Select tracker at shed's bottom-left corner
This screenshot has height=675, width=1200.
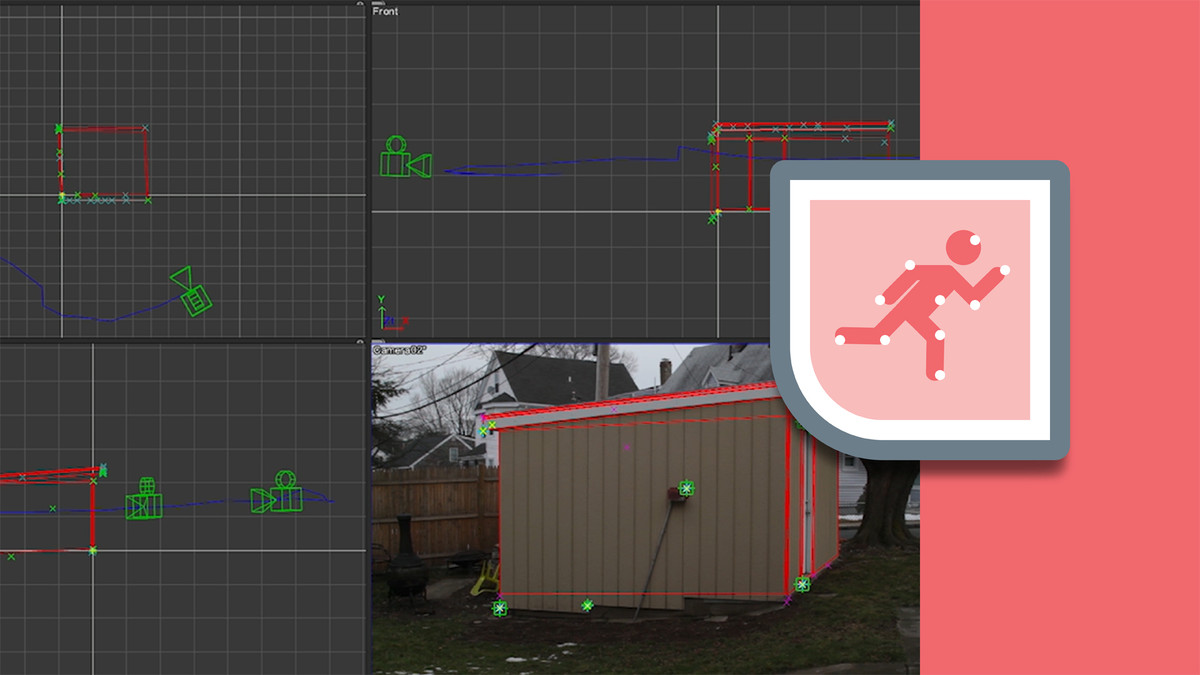point(500,608)
